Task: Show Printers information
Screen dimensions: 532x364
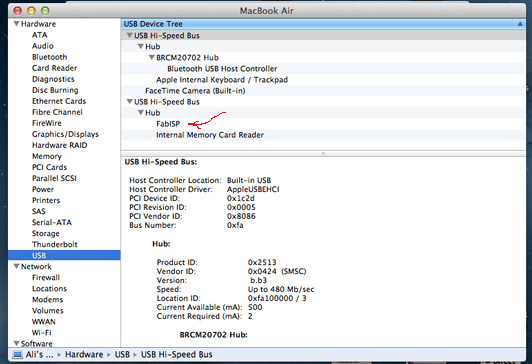Action: (46, 200)
